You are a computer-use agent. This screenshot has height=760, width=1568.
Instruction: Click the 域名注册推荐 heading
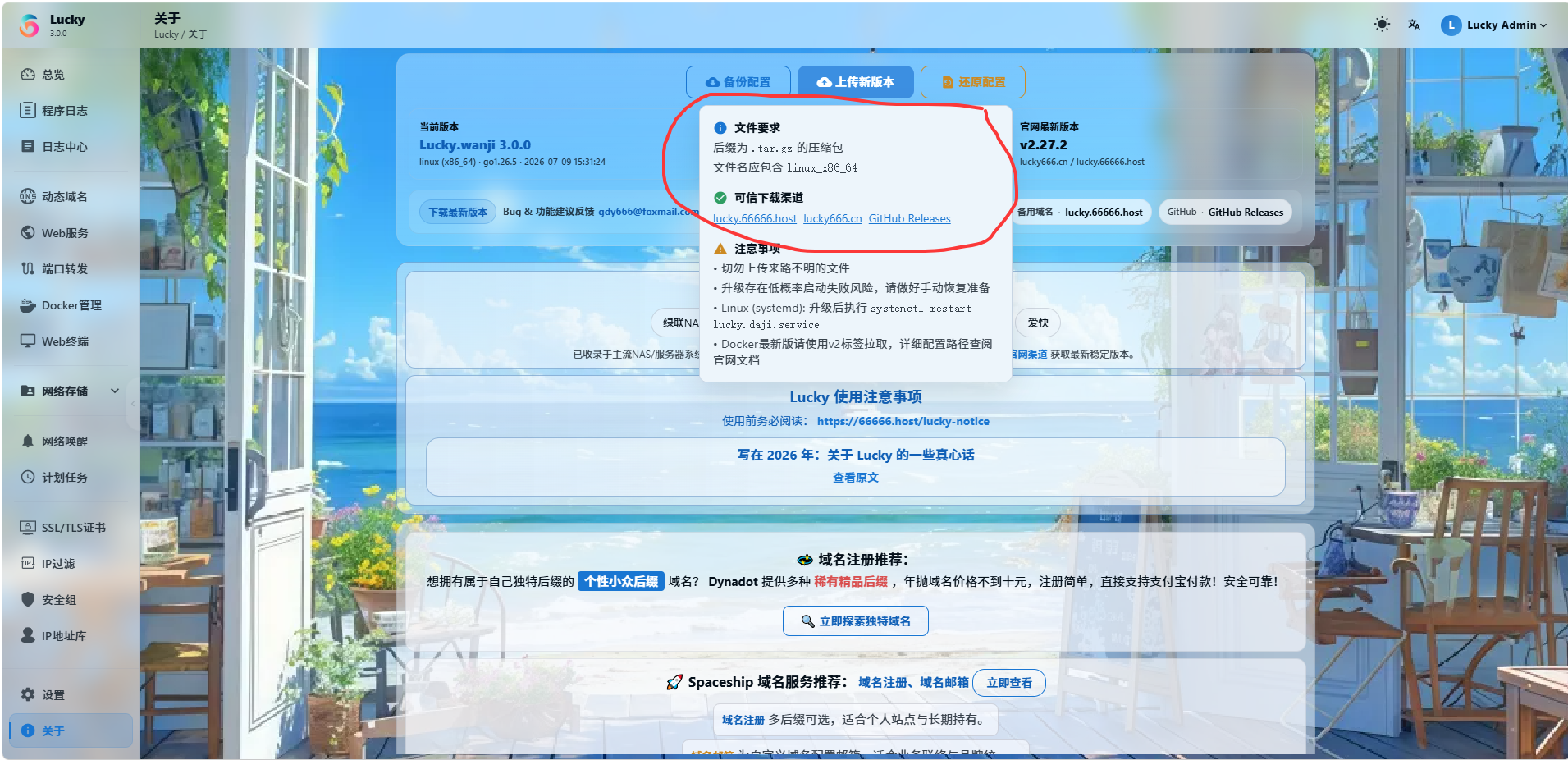[863, 560]
